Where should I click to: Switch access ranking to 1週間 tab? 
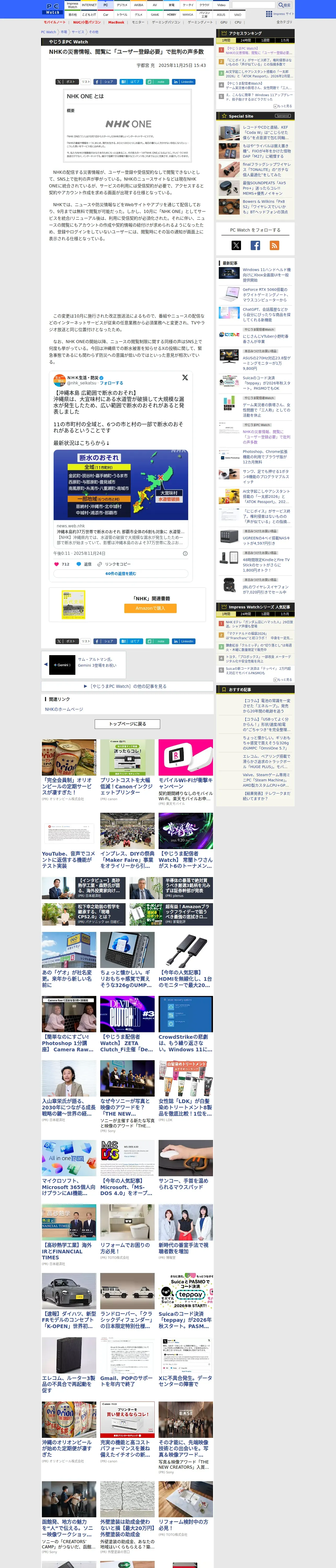pyautogui.click(x=265, y=40)
